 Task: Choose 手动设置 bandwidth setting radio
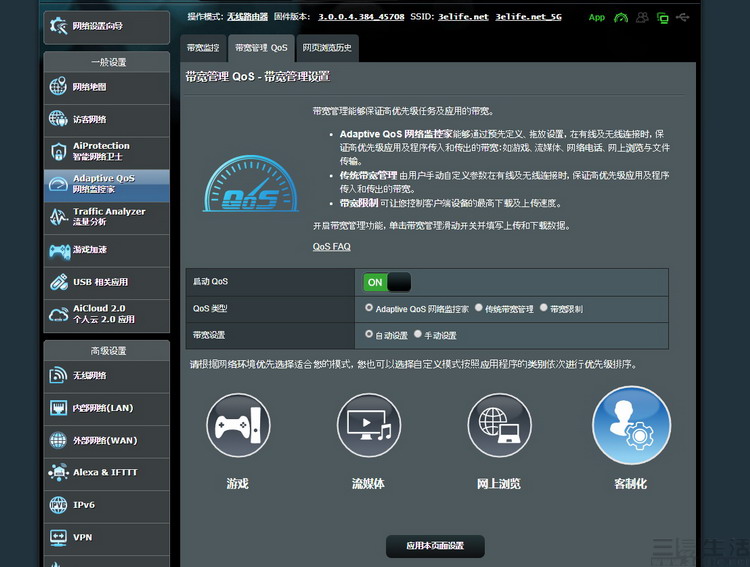[418, 335]
